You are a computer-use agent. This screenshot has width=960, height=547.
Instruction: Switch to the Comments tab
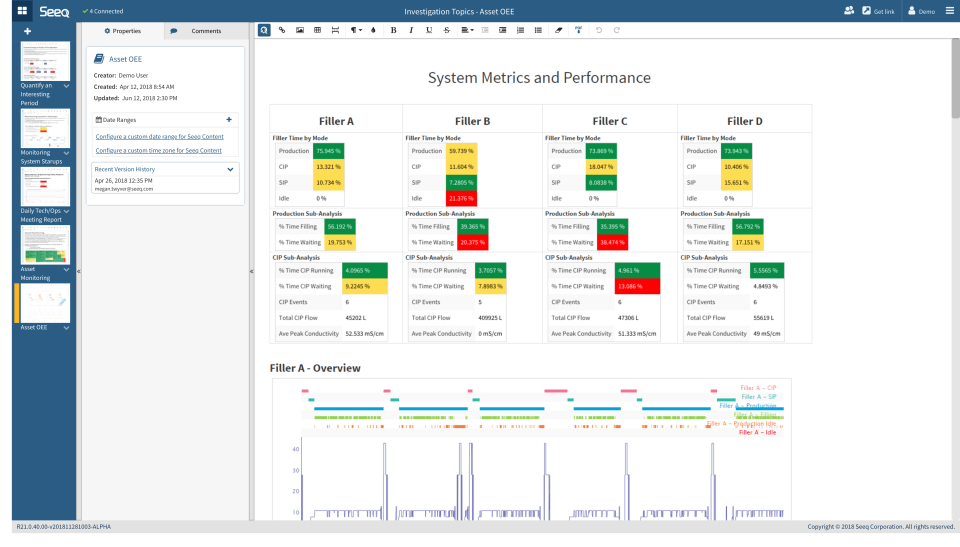click(206, 31)
